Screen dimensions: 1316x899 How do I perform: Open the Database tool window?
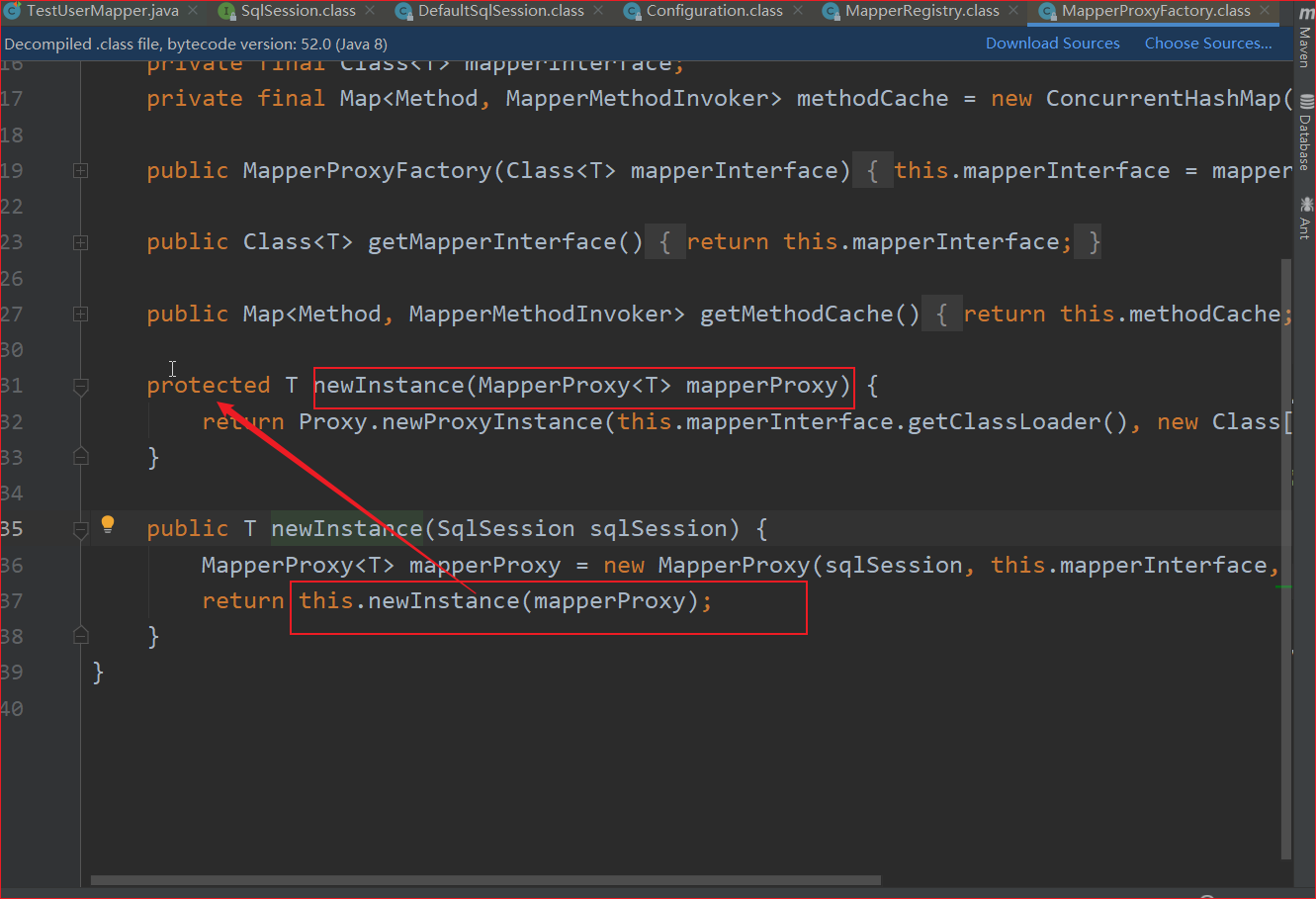click(x=1305, y=133)
